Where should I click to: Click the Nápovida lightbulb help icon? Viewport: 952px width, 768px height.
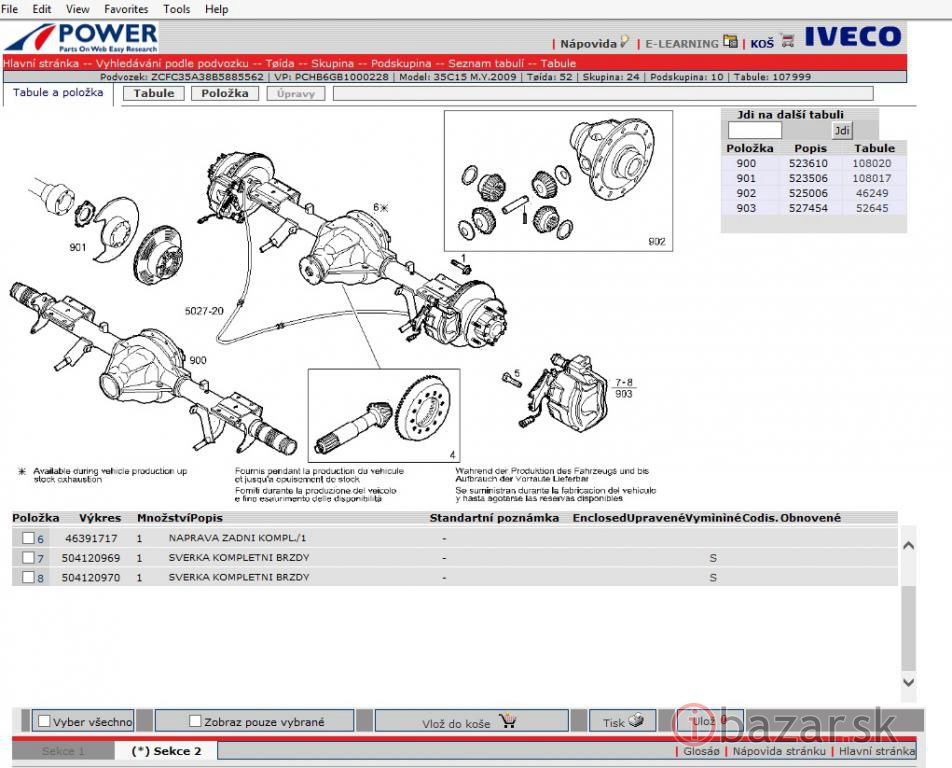pyautogui.click(x=625, y=42)
